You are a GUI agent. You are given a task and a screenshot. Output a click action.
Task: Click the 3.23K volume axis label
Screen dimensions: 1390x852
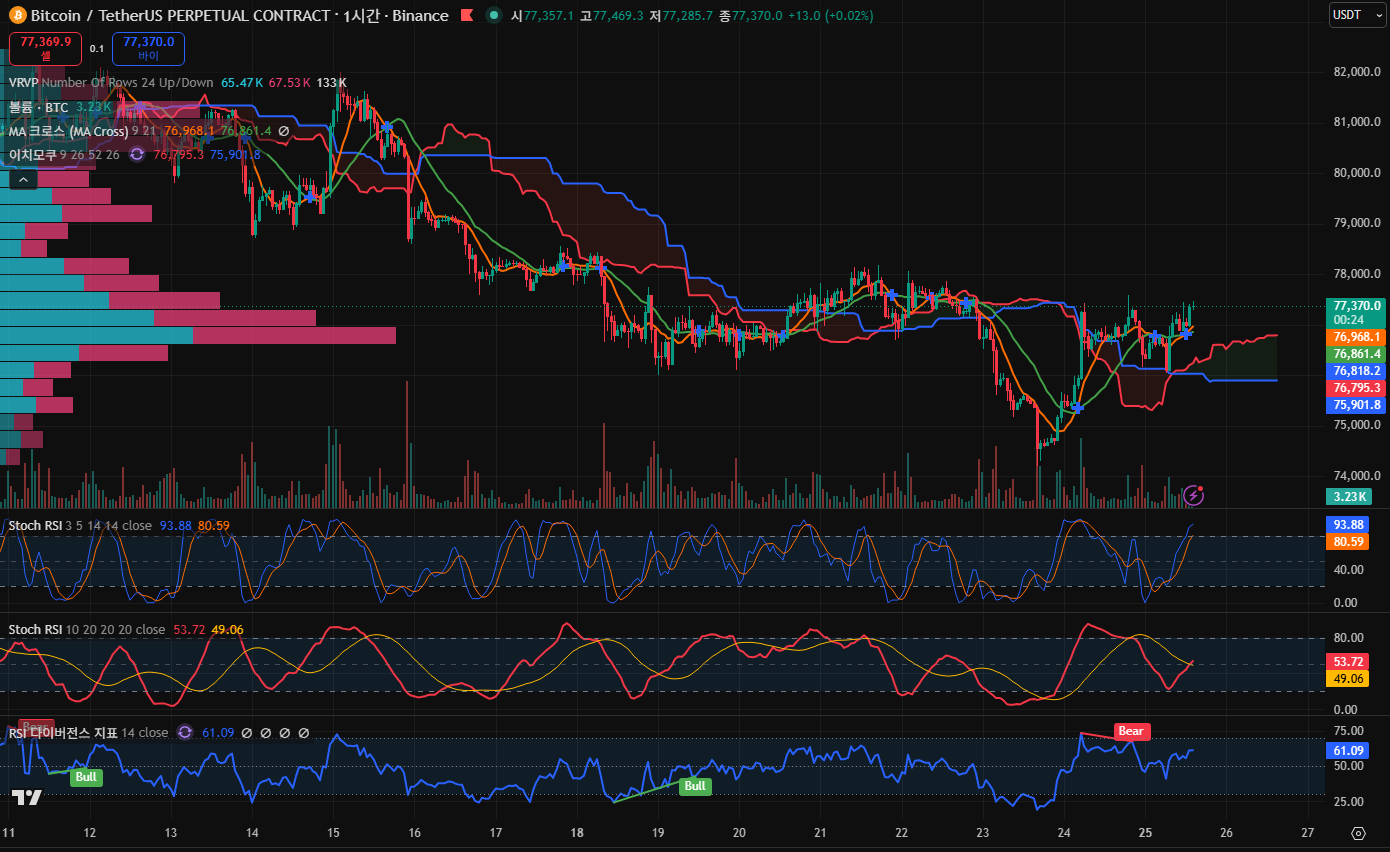click(x=1349, y=496)
